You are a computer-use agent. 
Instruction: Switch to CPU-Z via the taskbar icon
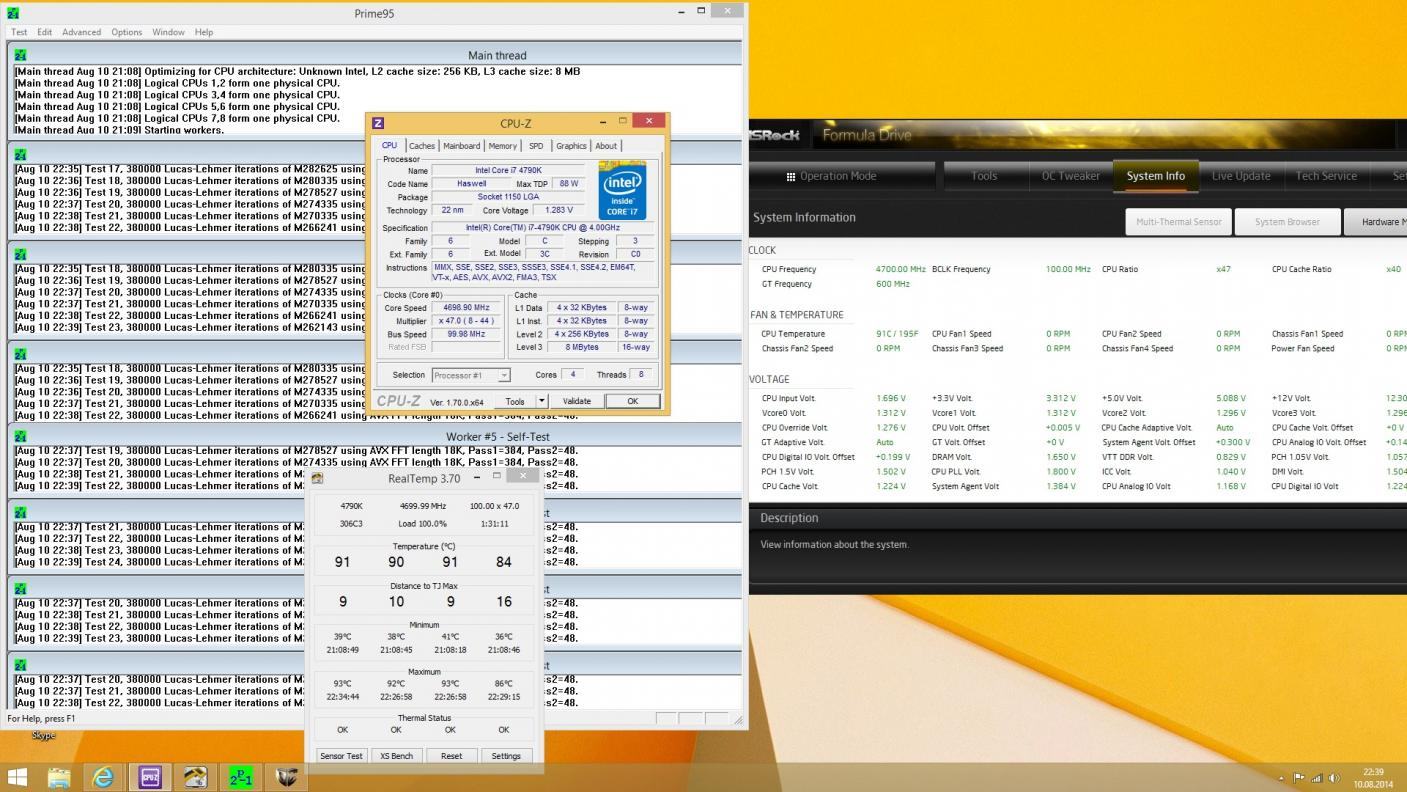pyautogui.click(x=150, y=777)
